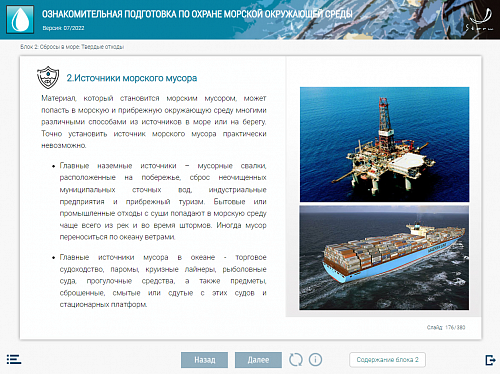Screen dimensions: 500x374
Task: Go back with the Назад button
Action: (x=205, y=360)
